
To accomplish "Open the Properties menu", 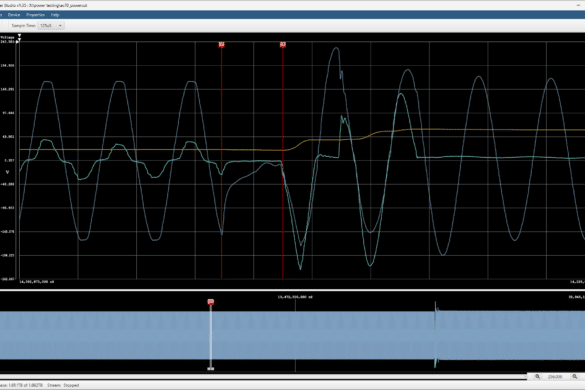I will [35, 15].
